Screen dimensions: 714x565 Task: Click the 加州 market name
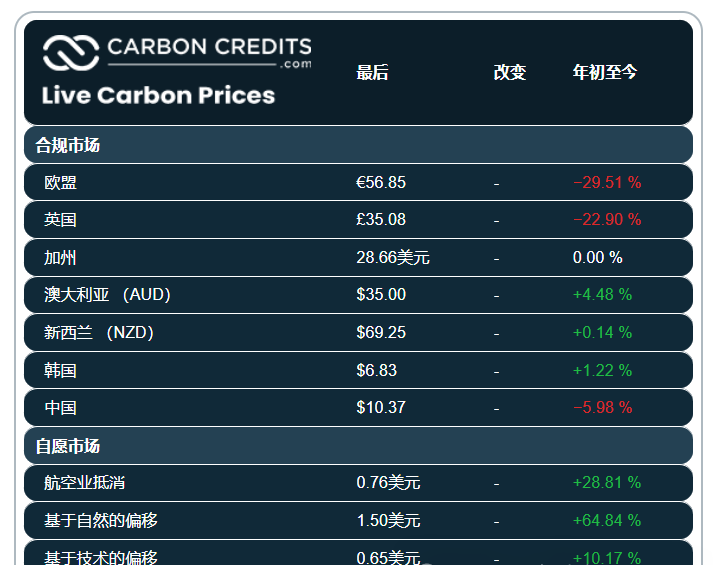coord(61,257)
